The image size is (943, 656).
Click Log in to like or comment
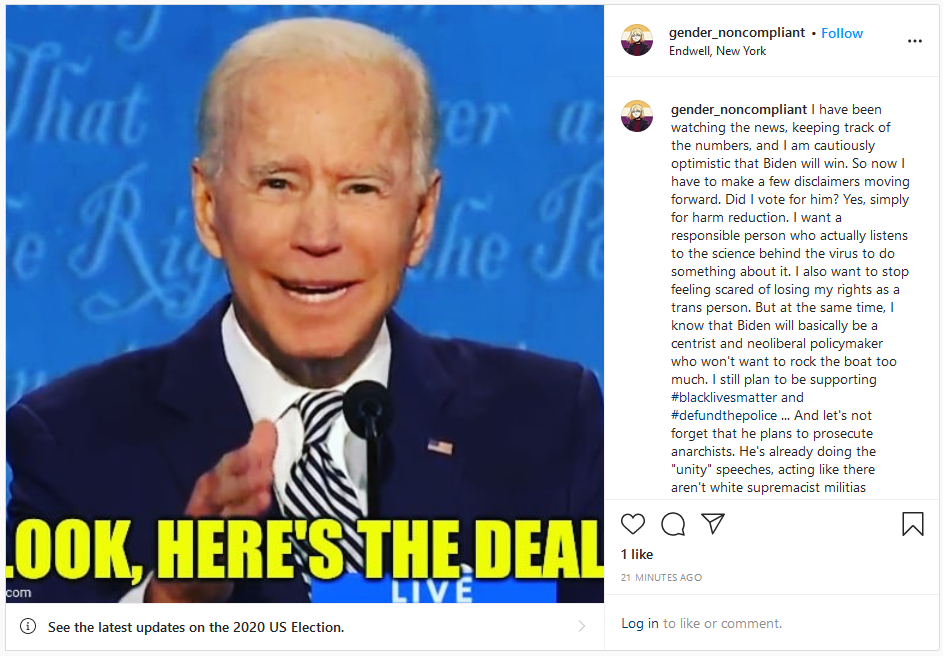640,624
